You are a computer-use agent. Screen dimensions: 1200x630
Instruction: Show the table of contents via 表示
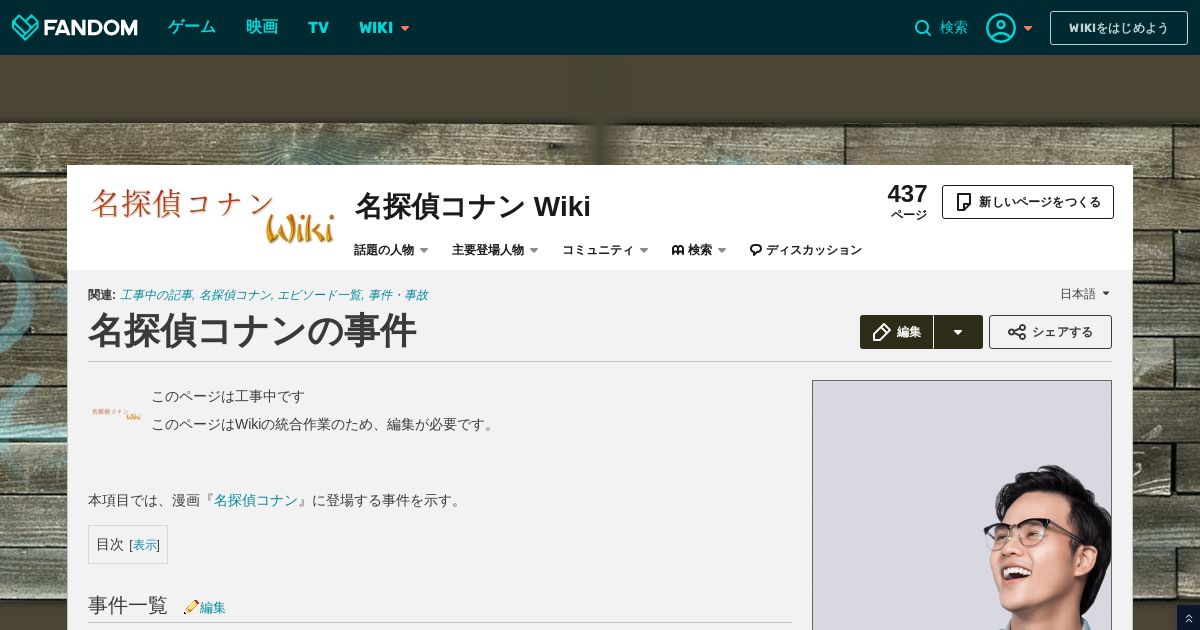pos(145,545)
